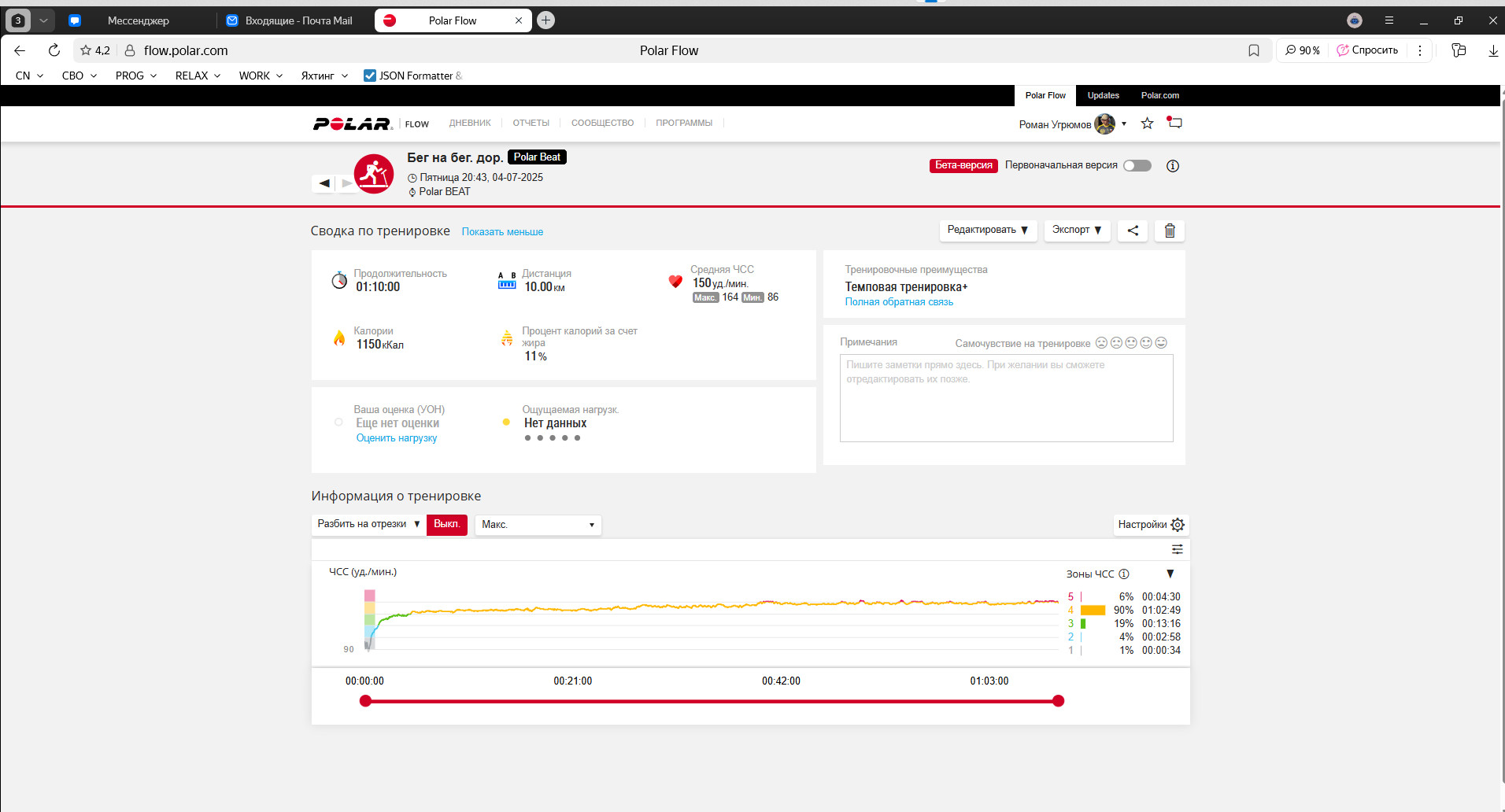Click the red treadmill running sport icon

click(374, 174)
